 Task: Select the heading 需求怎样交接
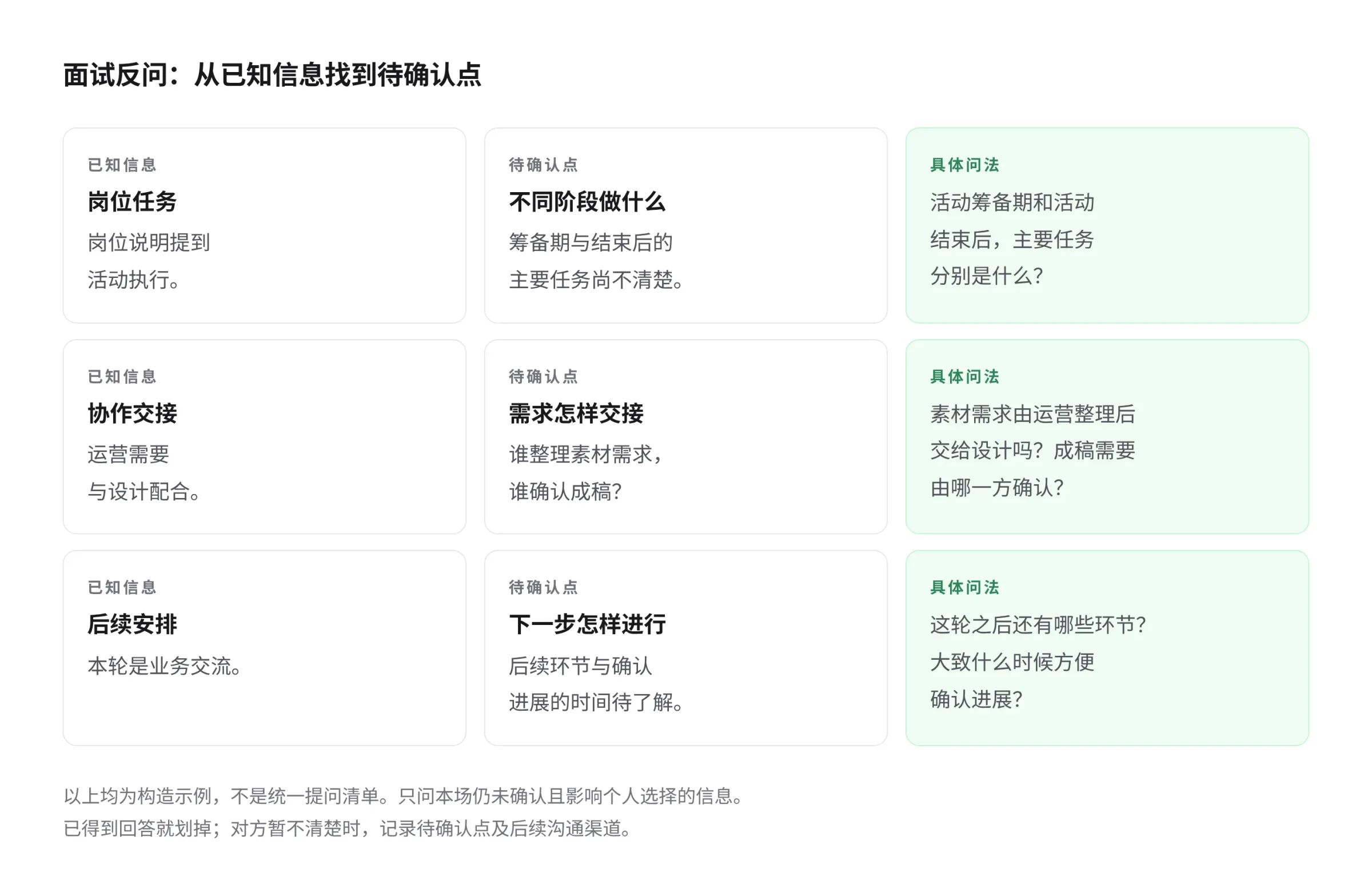[576, 413]
